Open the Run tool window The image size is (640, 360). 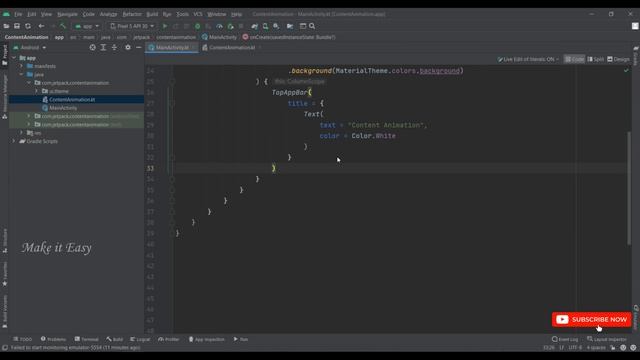click(x=241, y=339)
